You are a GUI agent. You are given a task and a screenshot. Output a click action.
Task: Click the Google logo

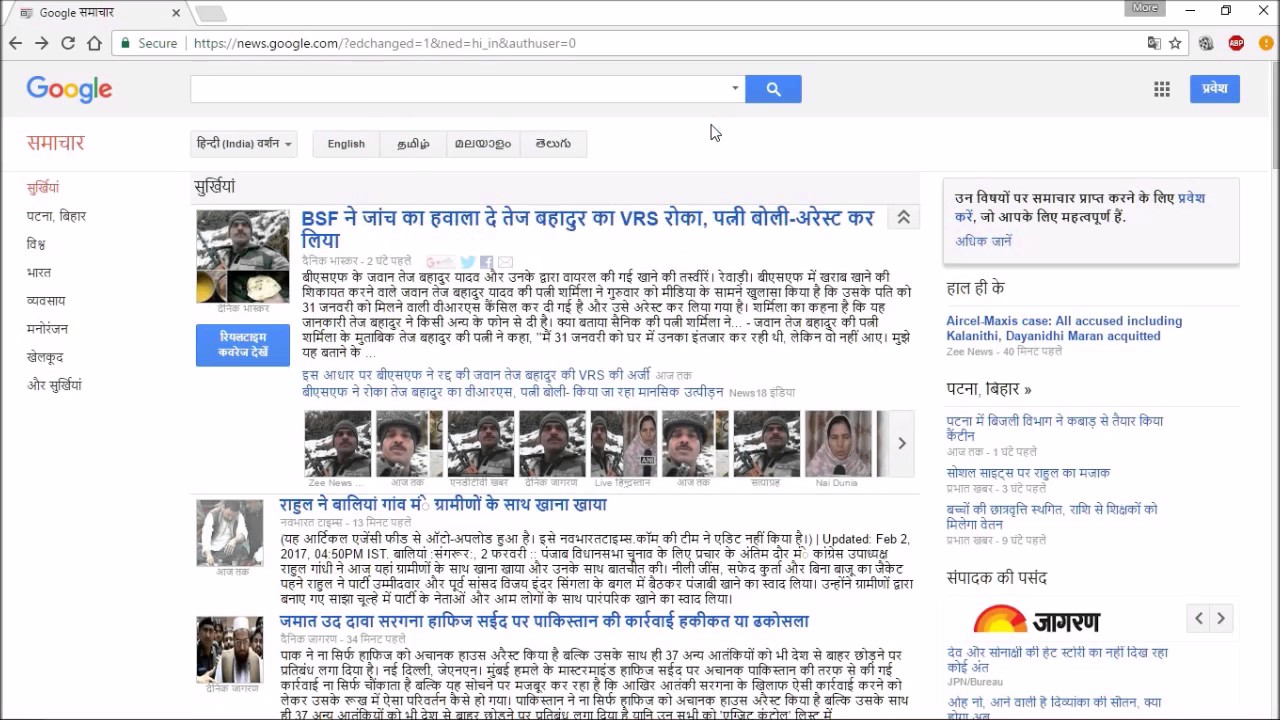(69, 89)
